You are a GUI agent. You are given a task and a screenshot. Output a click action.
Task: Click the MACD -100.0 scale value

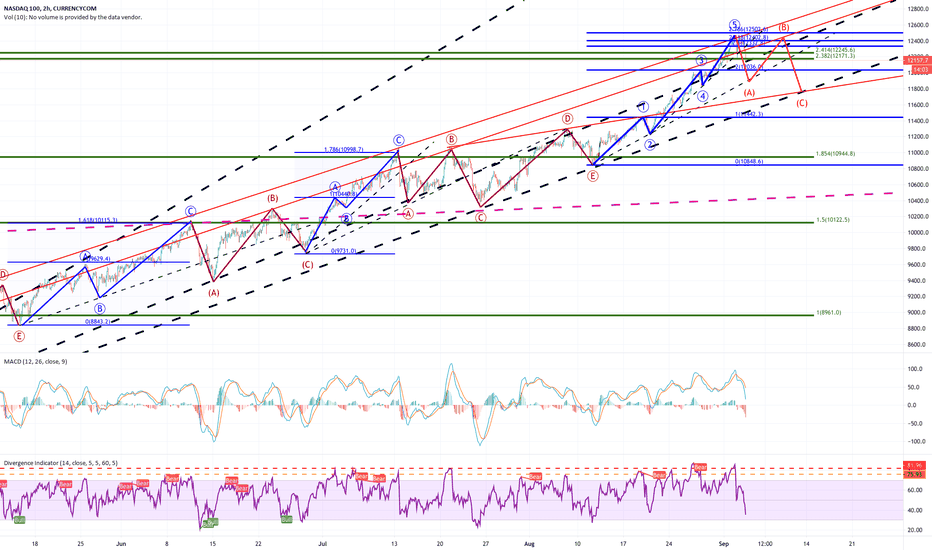pyautogui.click(x=915, y=441)
